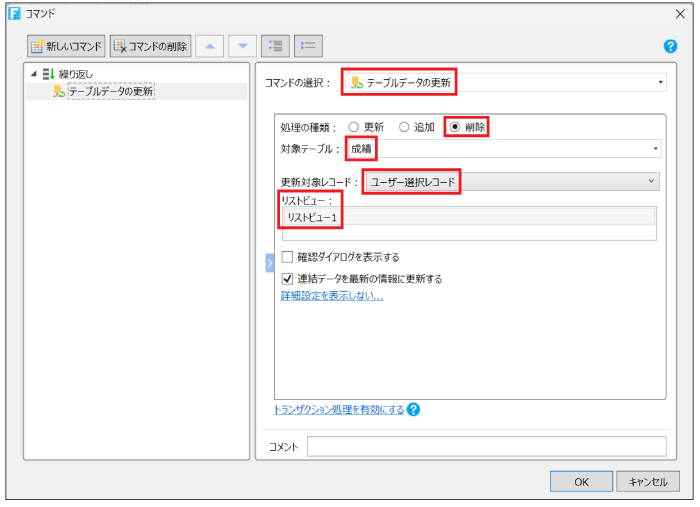This screenshot has width=700, height=507.
Task: Click the outdent list toolbar icon
Action: (x=308, y=46)
